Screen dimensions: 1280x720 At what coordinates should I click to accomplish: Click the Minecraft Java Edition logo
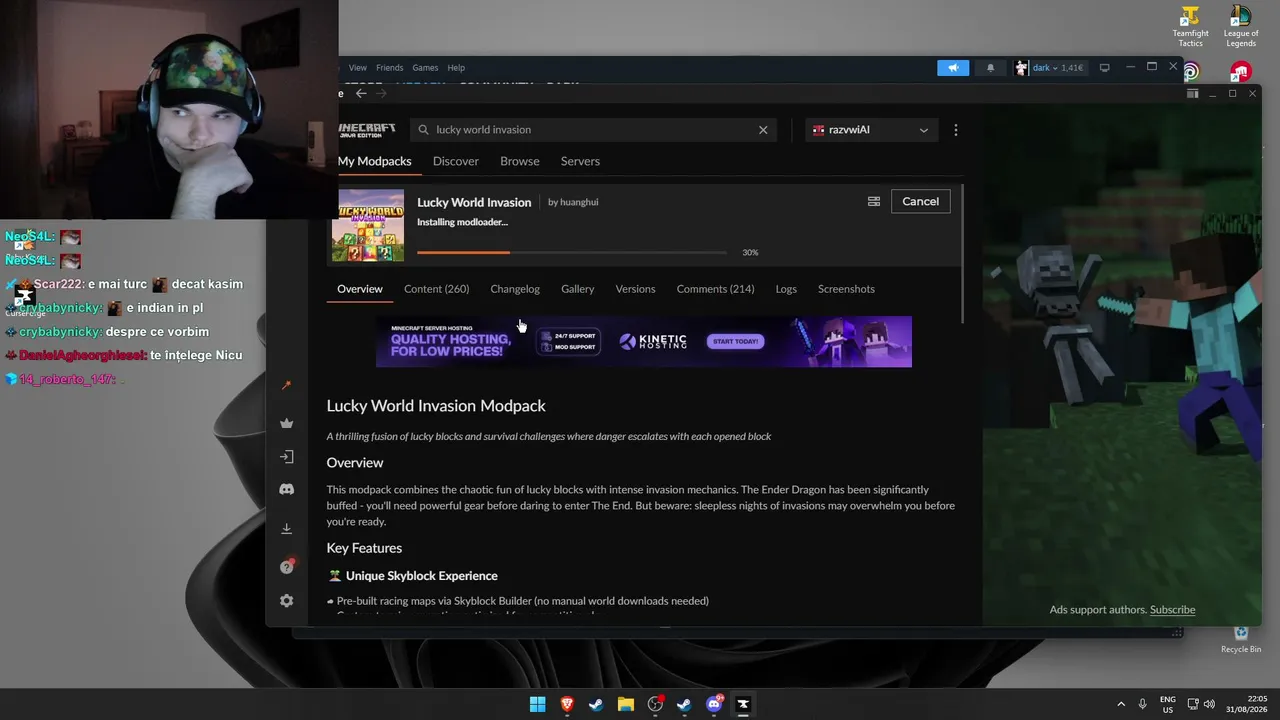coord(367,130)
